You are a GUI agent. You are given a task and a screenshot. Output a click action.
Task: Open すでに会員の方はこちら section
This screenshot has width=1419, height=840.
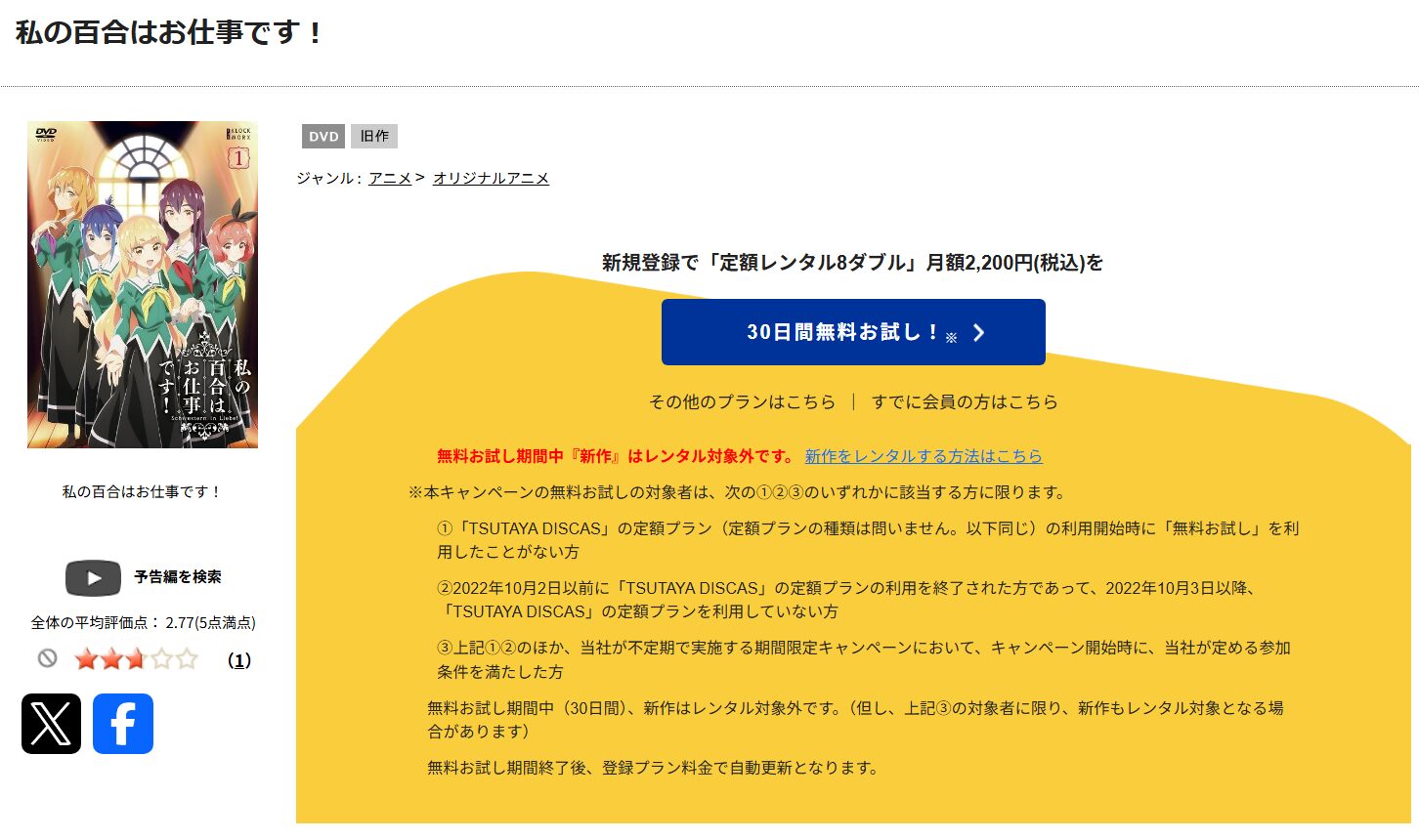965,400
